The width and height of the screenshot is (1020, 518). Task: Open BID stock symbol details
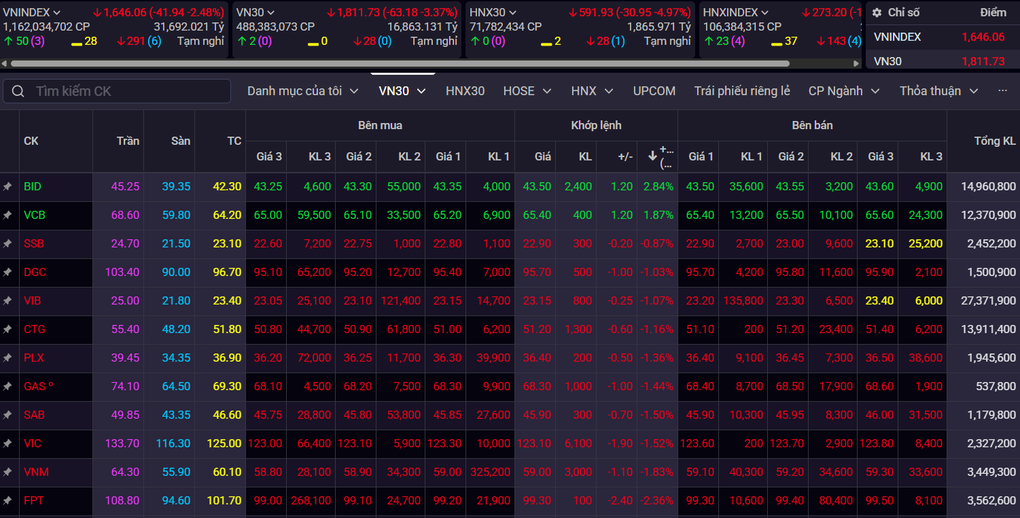pos(33,187)
